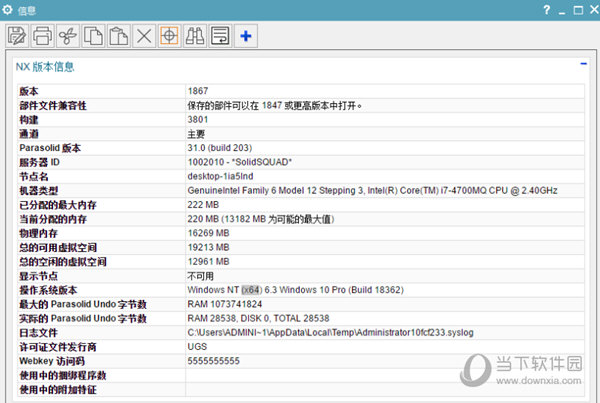
Task: Select Parasolid version 31.0 (build 203)
Action: [x=220, y=148]
